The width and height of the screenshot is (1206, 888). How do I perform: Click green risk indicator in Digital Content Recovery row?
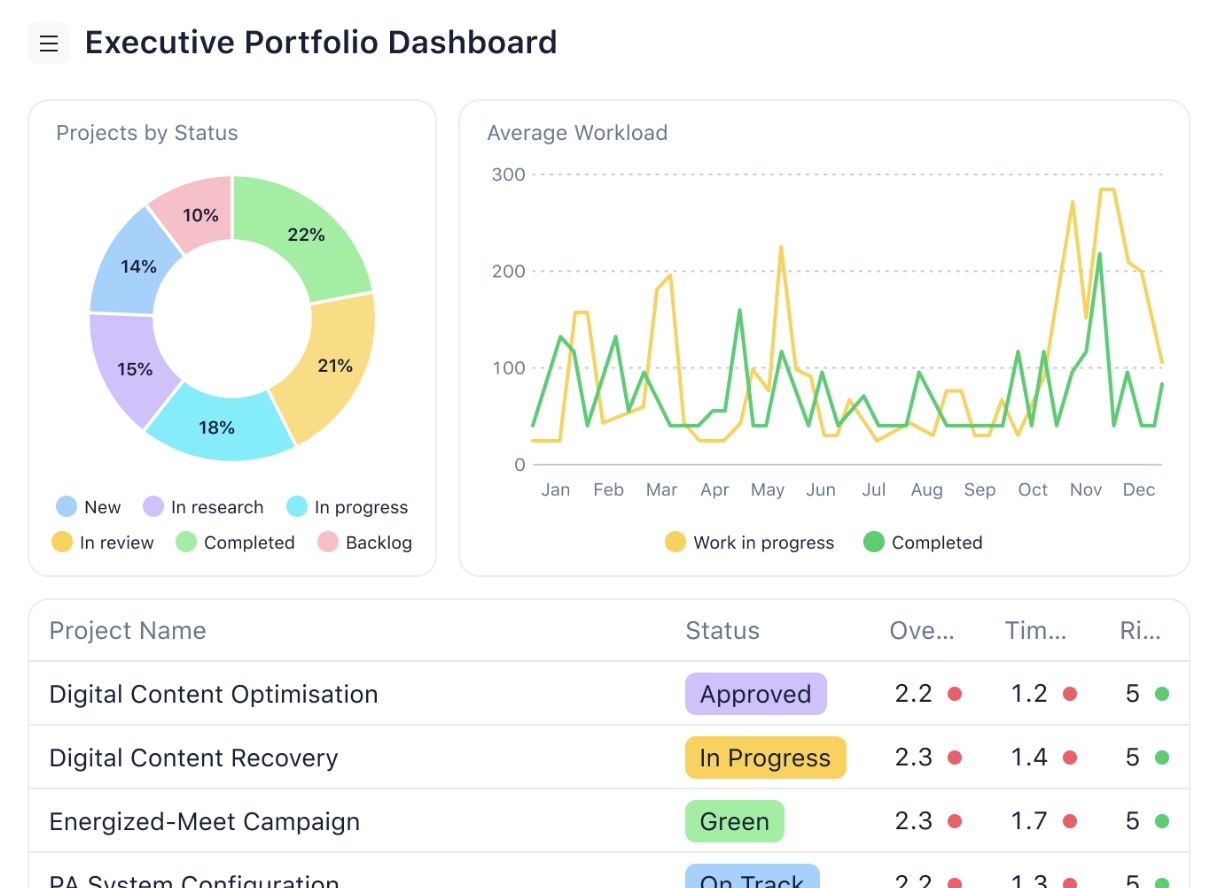pos(1162,758)
